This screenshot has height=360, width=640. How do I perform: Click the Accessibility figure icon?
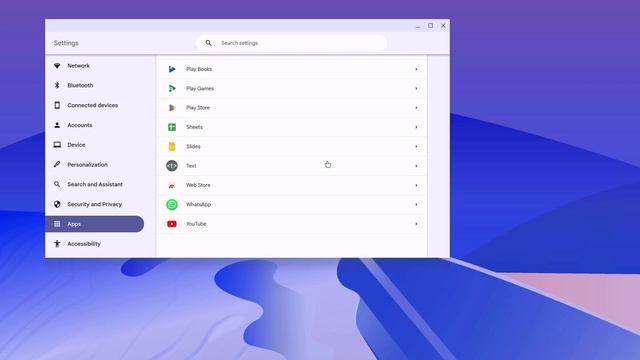(x=57, y=244)
